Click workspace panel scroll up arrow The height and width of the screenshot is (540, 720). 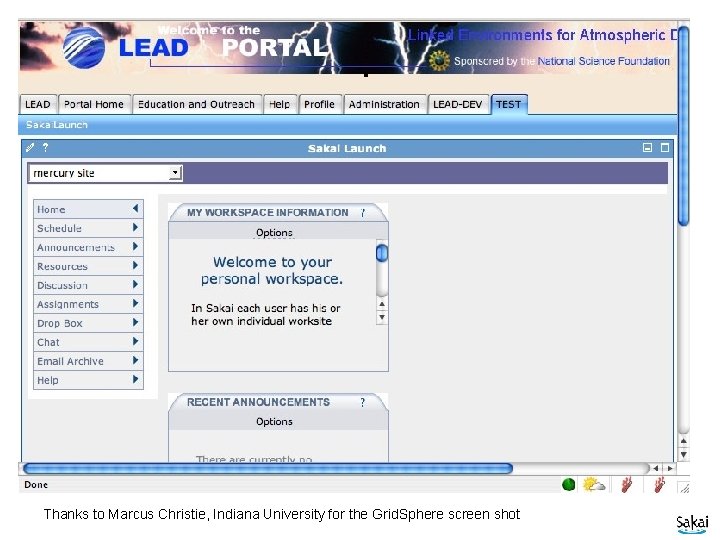click(x=382, y=304)
